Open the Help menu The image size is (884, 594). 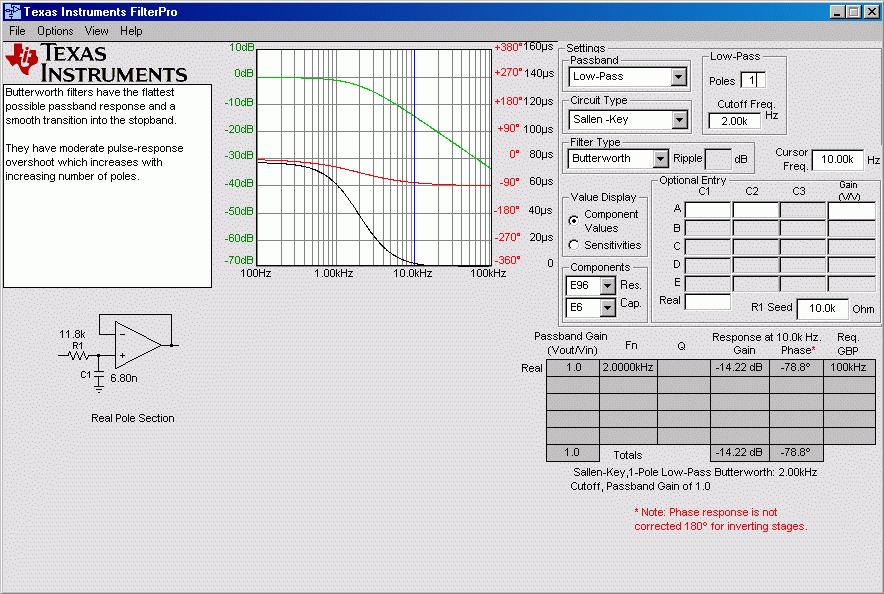point(131,31)
